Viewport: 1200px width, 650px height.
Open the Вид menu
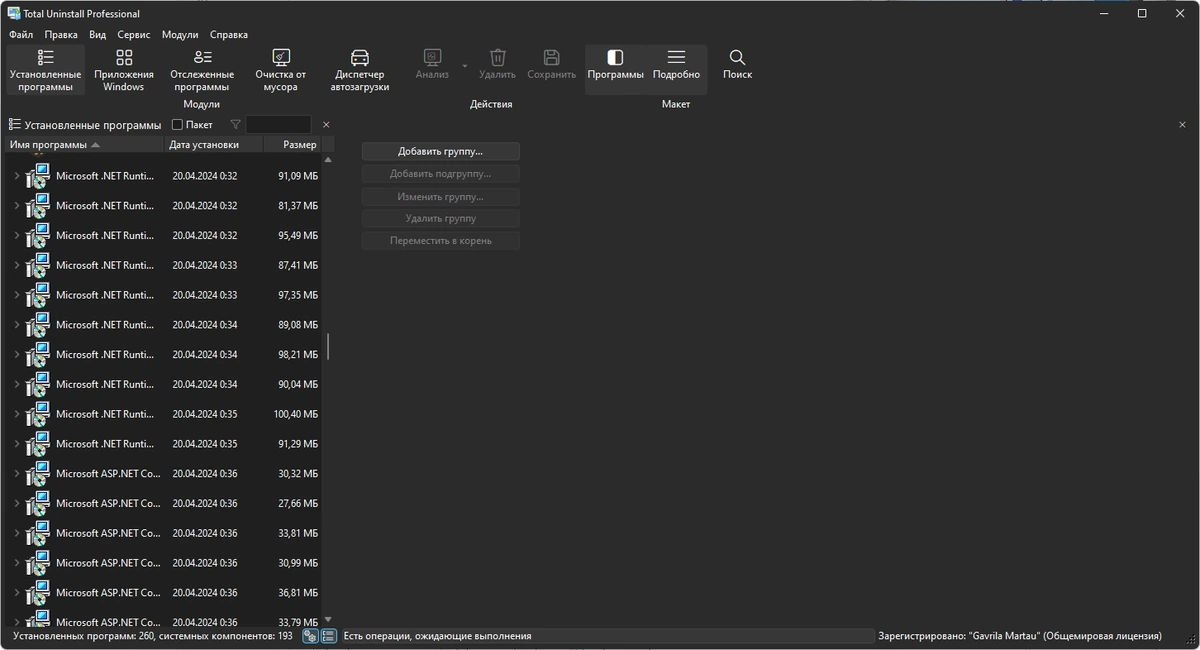(x=98, y=34)
